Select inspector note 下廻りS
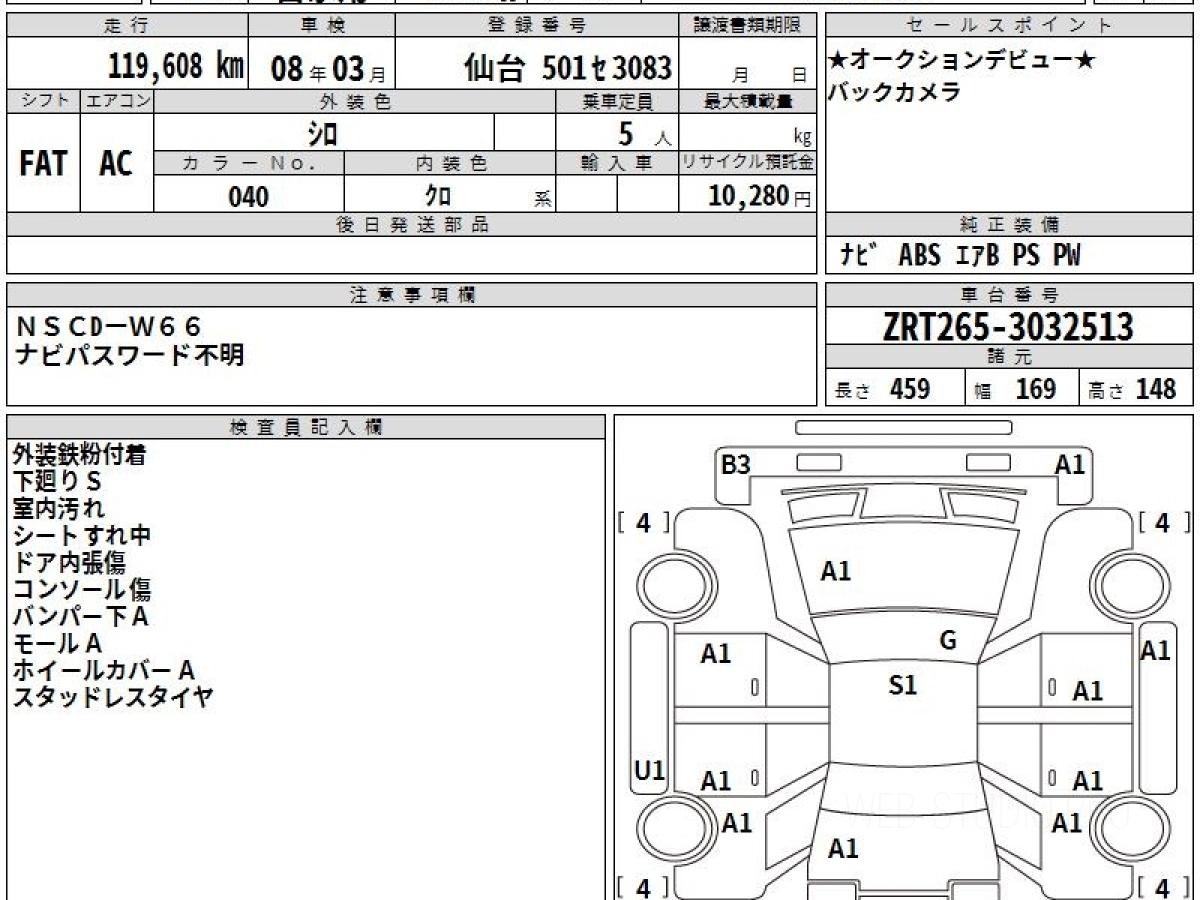The height and width of the screenshot is (900, 1200). (58, 482)
